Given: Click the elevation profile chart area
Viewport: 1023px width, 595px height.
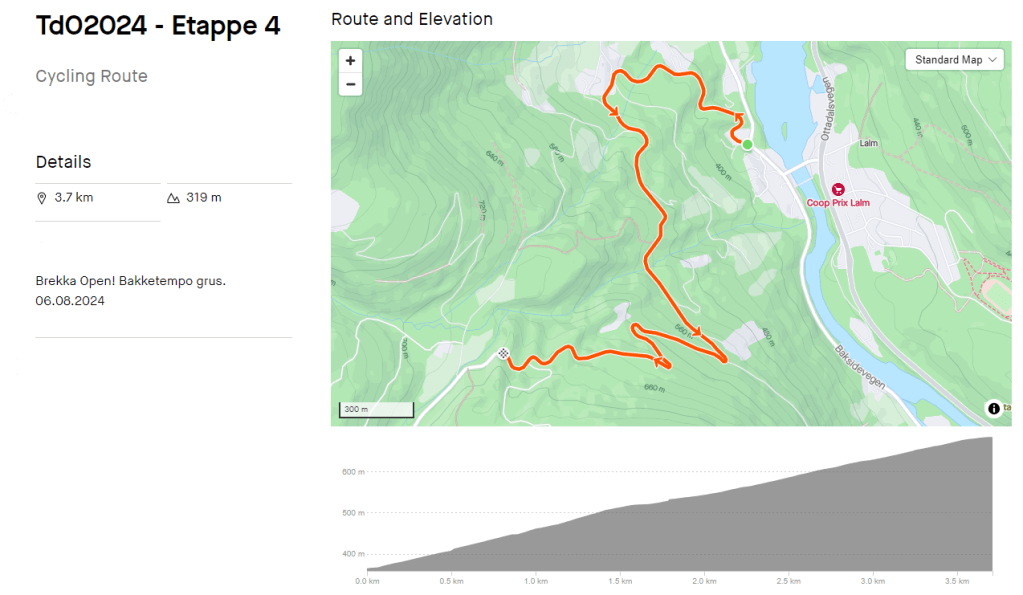Looking at the screenshot, I should (x=680, y=520).
